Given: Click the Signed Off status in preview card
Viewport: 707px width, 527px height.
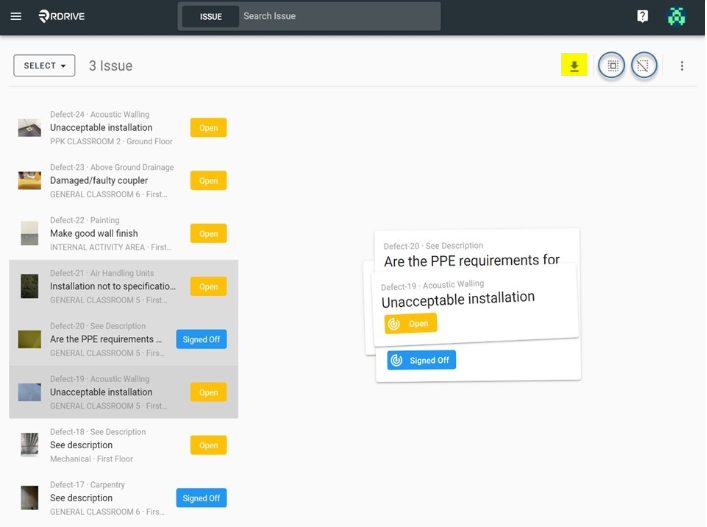Looking at the screenshot, I should pos(421,360).
